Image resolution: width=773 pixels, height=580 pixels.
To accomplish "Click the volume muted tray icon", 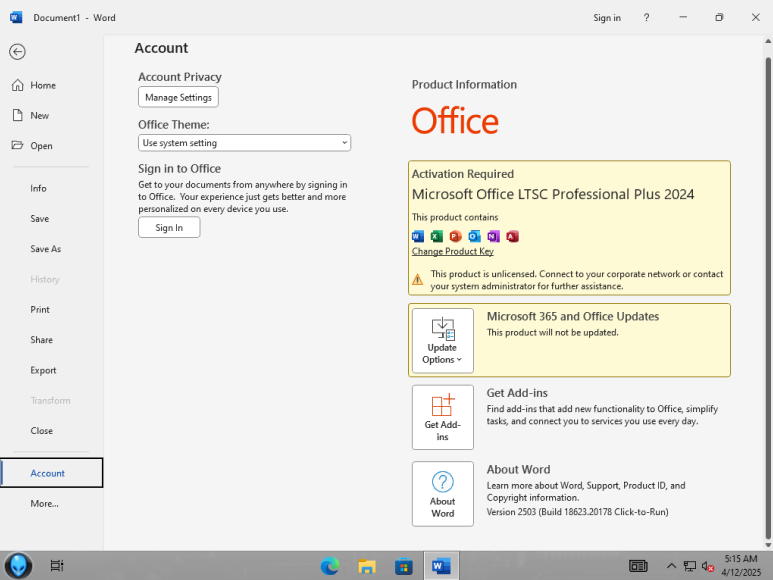I will 708,567.
